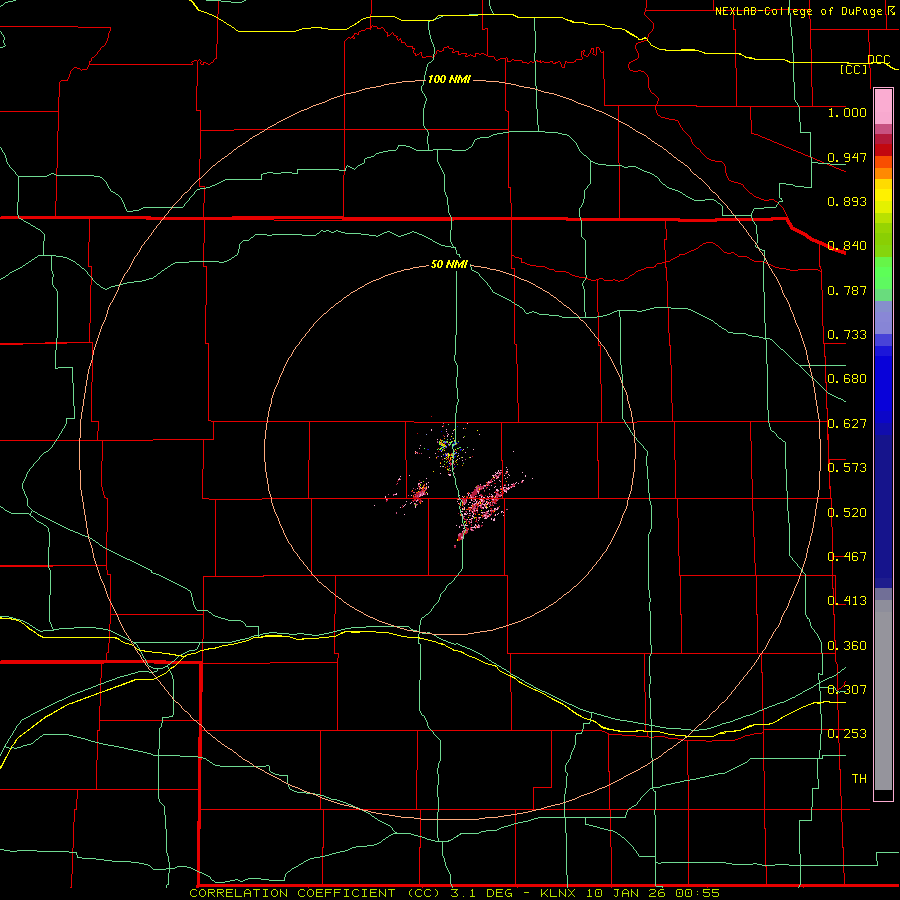The width and height of the screenshot is (900, 900).
Task: Select the 0.947 legend value
Action: coord(847,157)
